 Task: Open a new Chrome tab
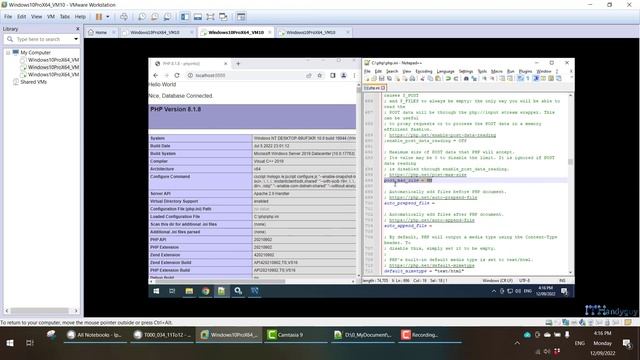point(238,64)
